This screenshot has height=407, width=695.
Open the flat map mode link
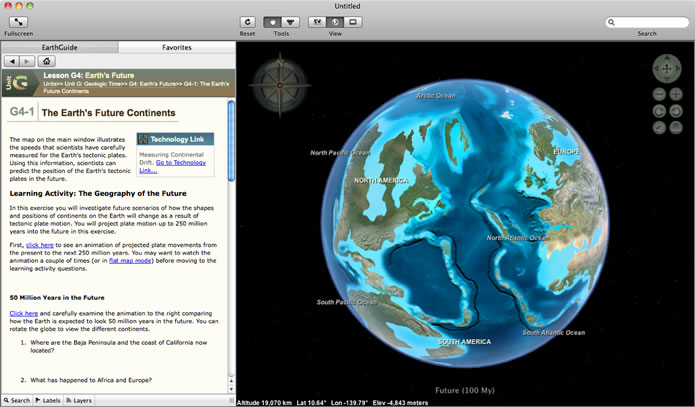point(130,261)
